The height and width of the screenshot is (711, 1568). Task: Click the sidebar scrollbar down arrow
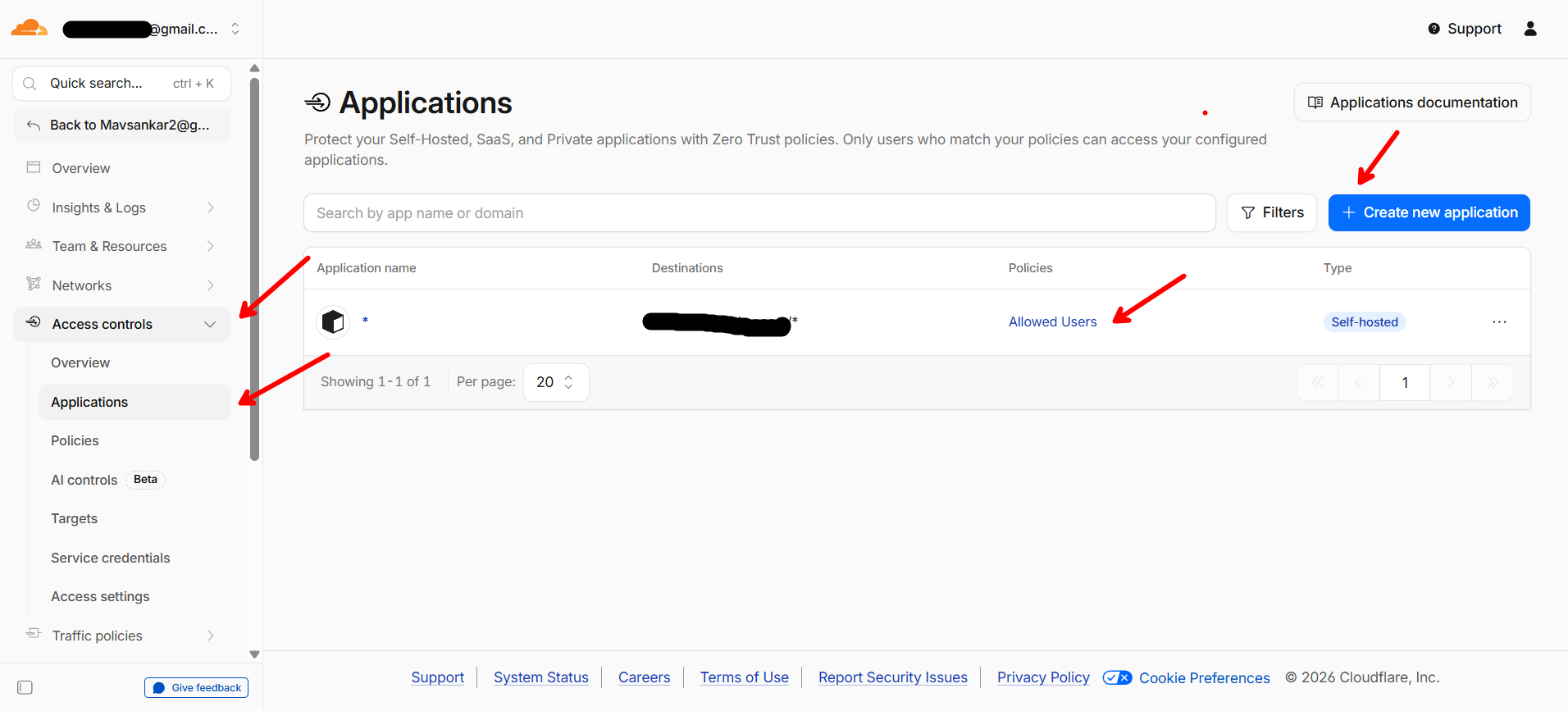coord(254,654)
